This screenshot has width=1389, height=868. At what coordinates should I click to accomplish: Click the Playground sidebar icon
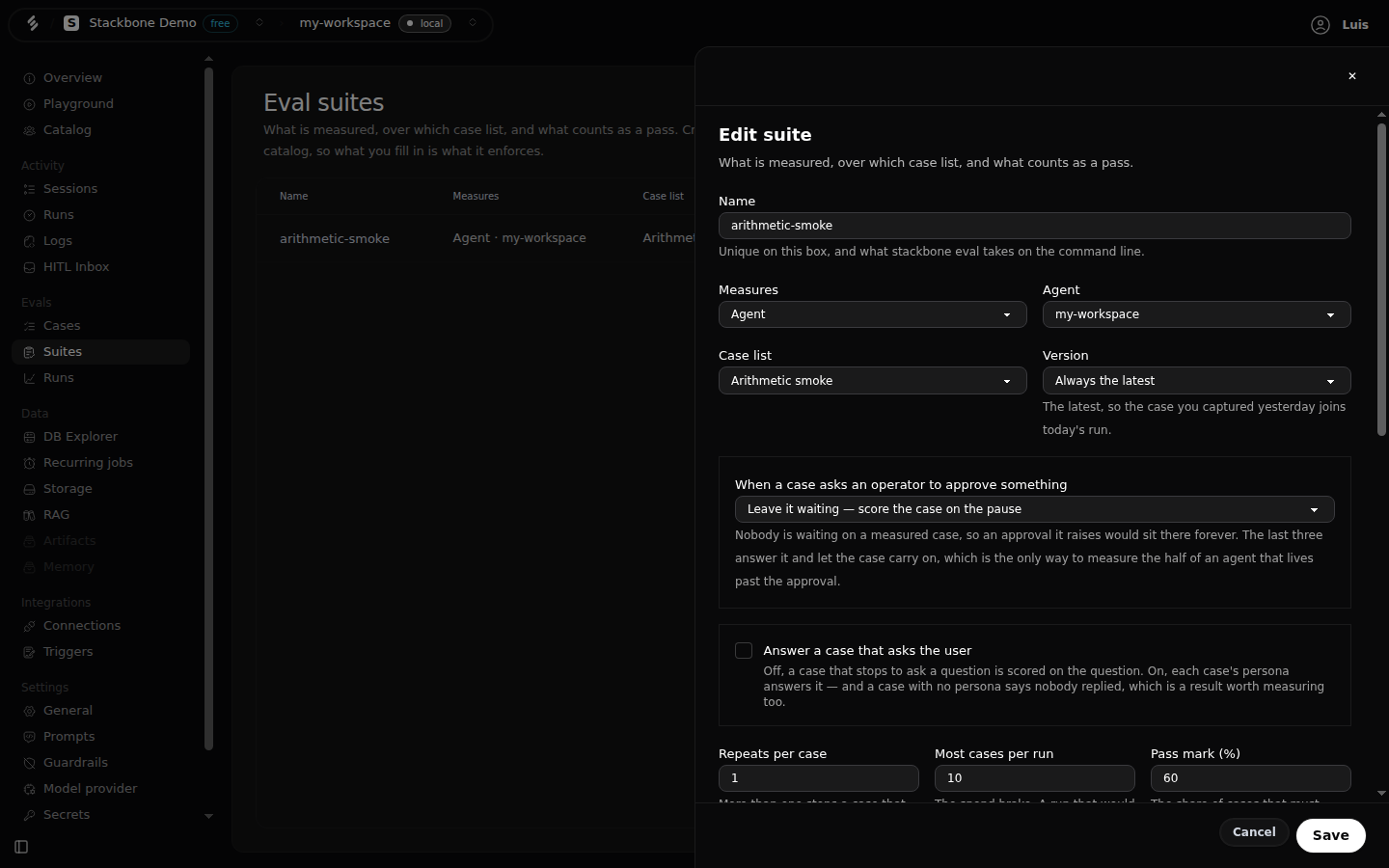pyautogui.click(x=29, y=104)
